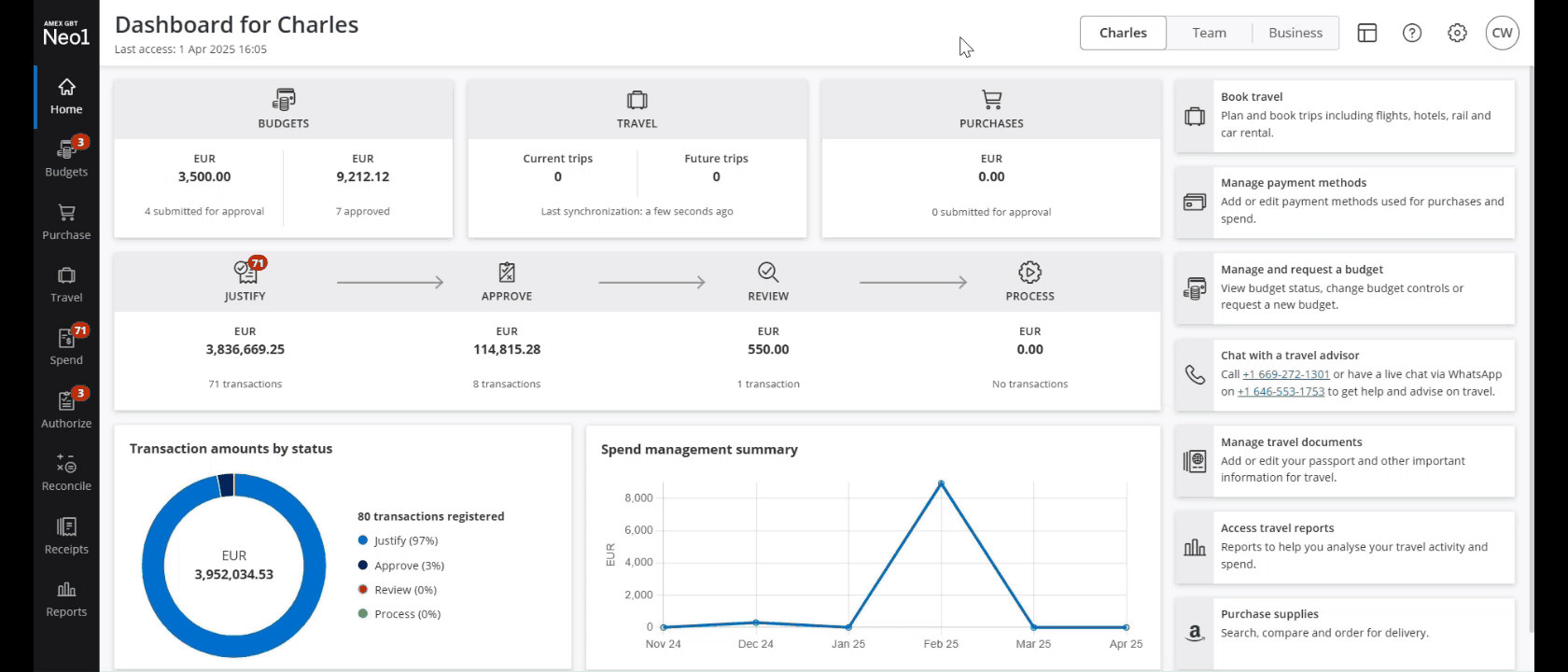Call travel advisor at +1 669-272-1301
The height and width of the screenshot is (672, 1568).
pyautogui.click(x=1286, y=374)
